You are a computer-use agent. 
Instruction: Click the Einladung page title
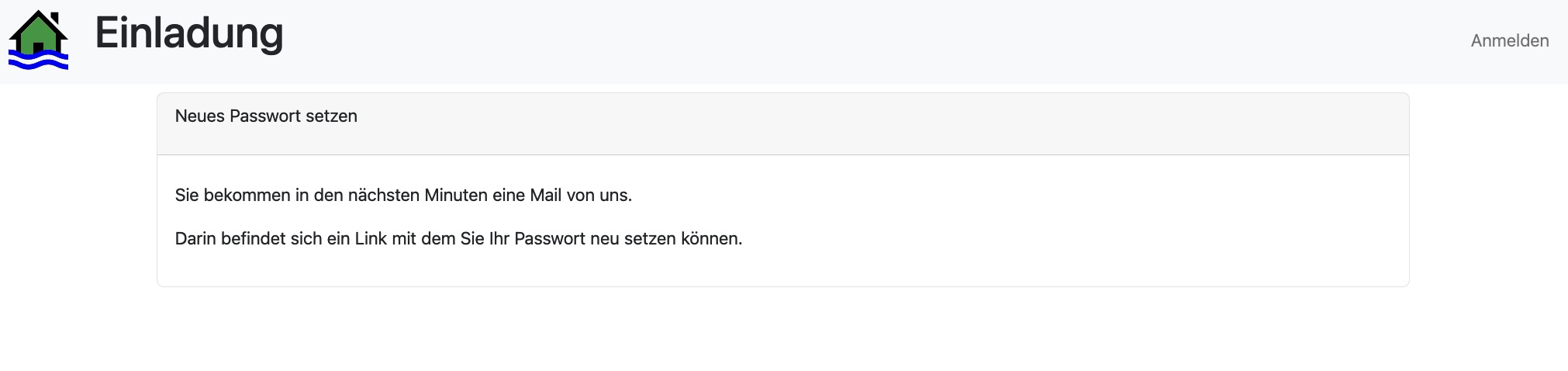[188, 33]
